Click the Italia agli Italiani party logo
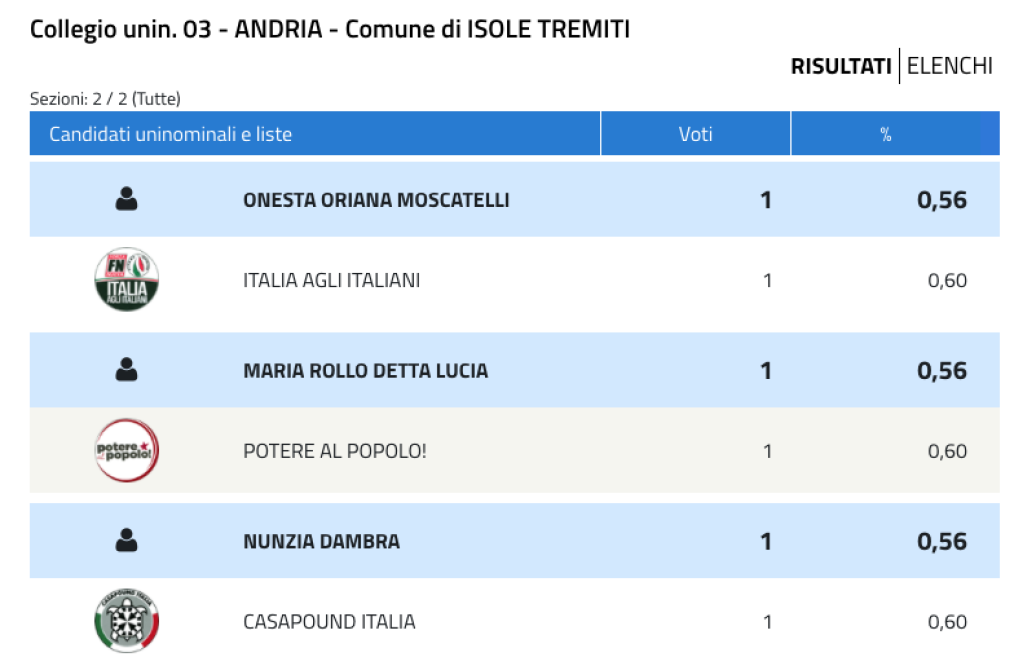The image size is (1014, 670). [127, 279]
